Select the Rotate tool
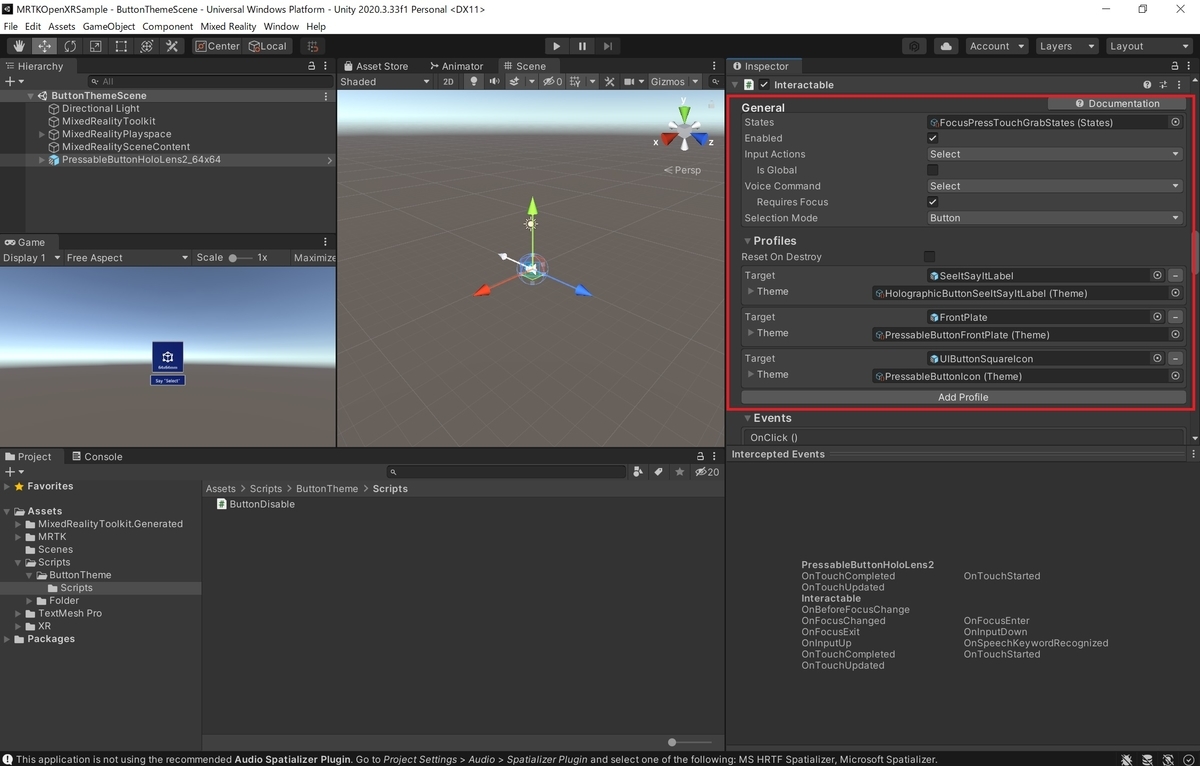Screen dimensions: 1200x766 [x=70, y=46]
